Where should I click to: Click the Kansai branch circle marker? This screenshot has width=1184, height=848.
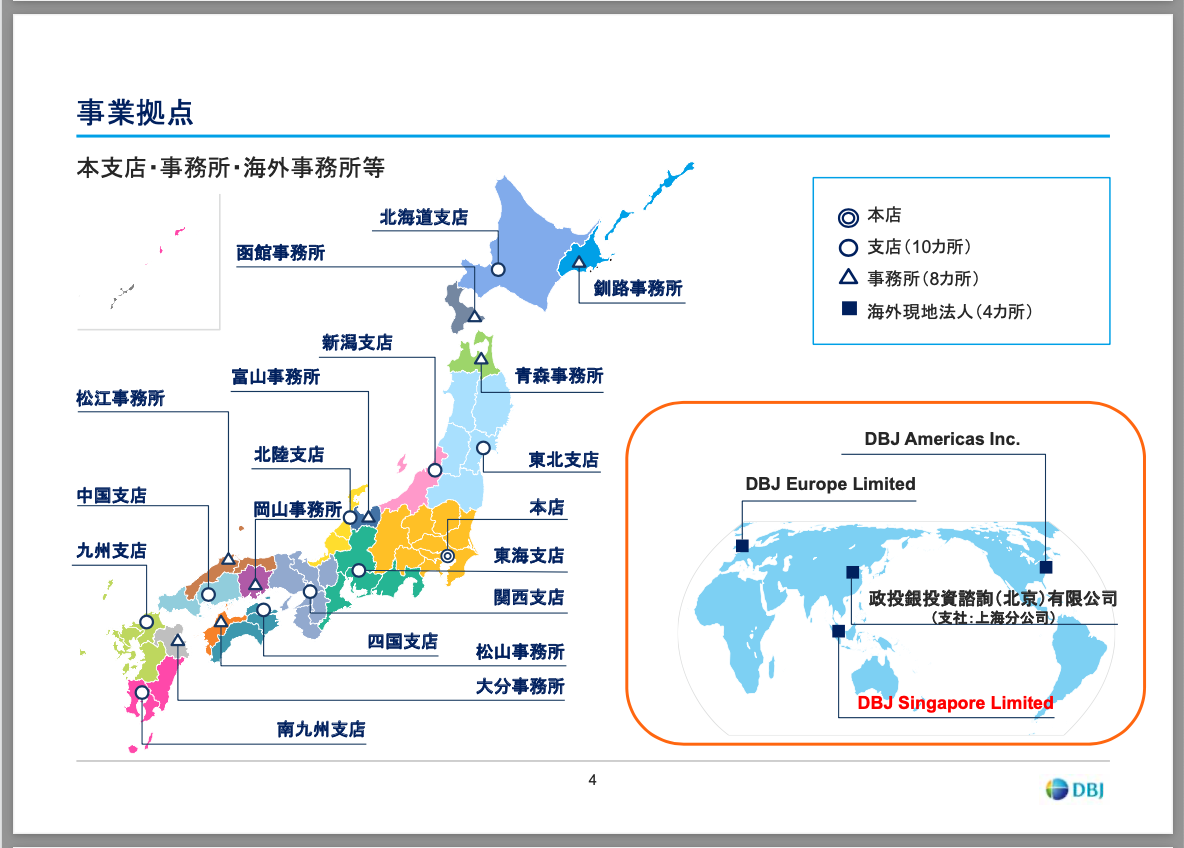click(310, 592)
